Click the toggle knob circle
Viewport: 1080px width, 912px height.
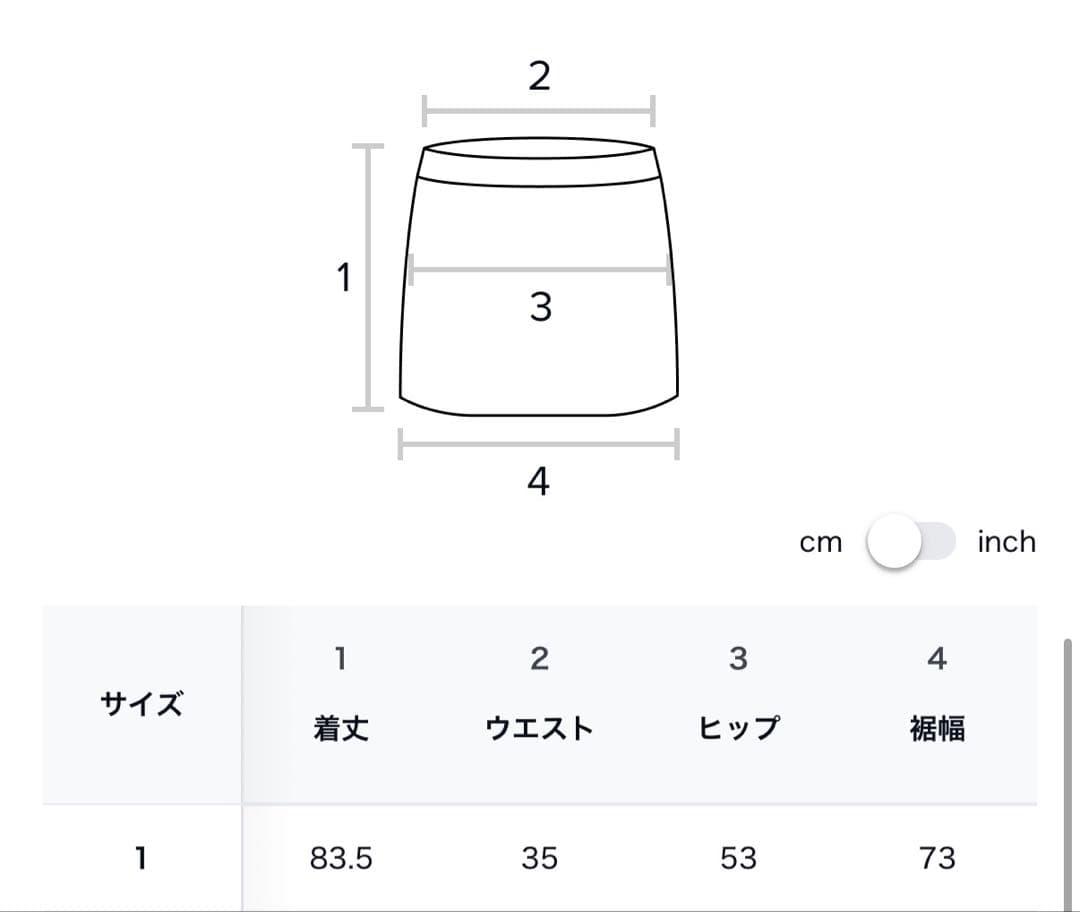click(x=893, y=542)
